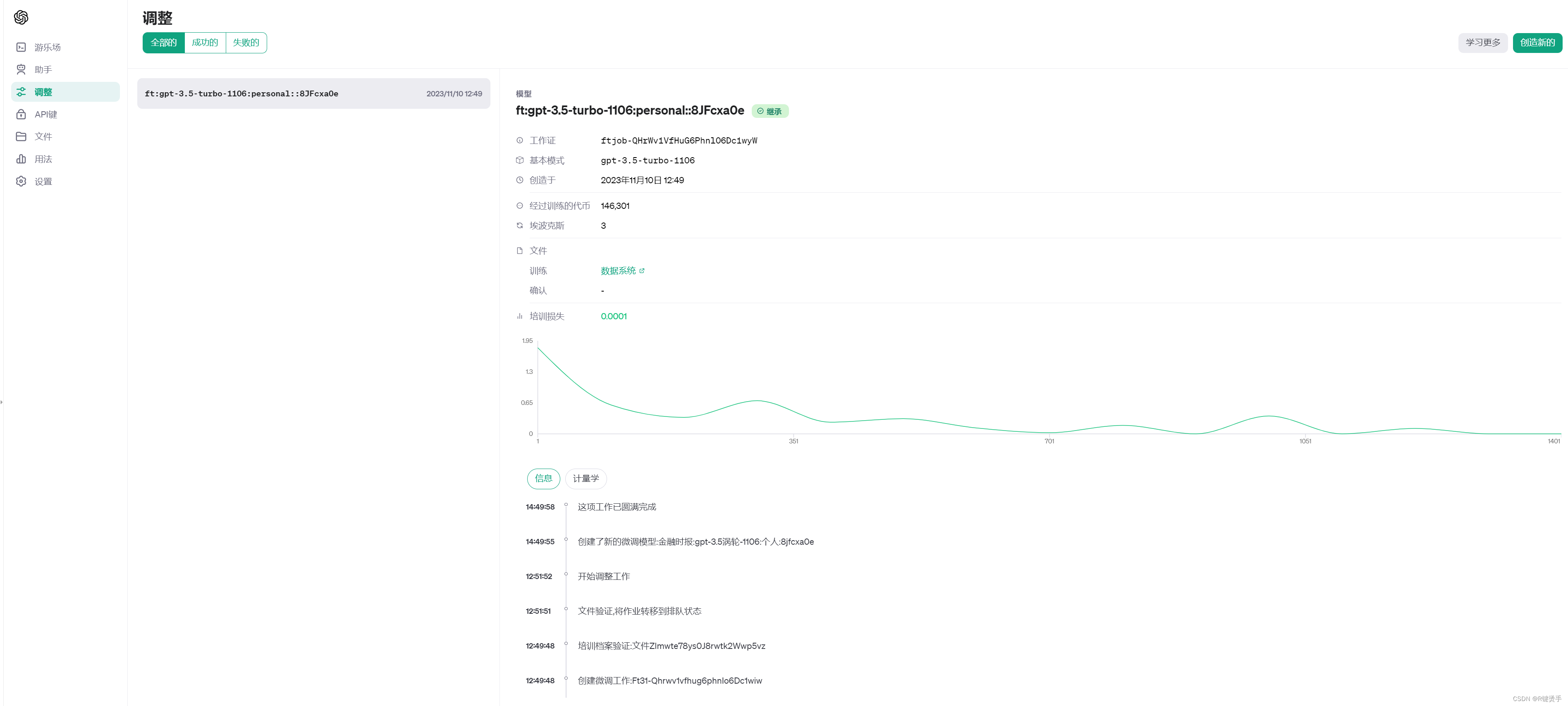
Task: Click the 基本模式 cube icon
Action: (520, 160)
